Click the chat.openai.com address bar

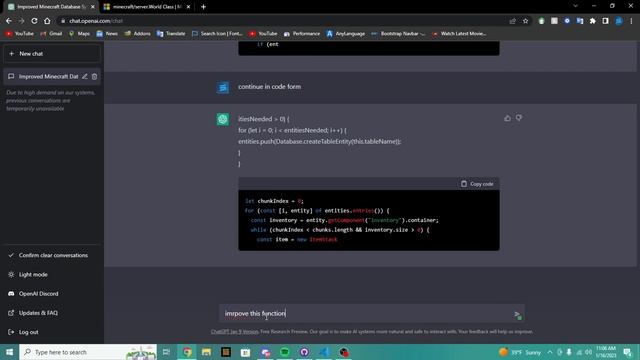click(282, 21)
